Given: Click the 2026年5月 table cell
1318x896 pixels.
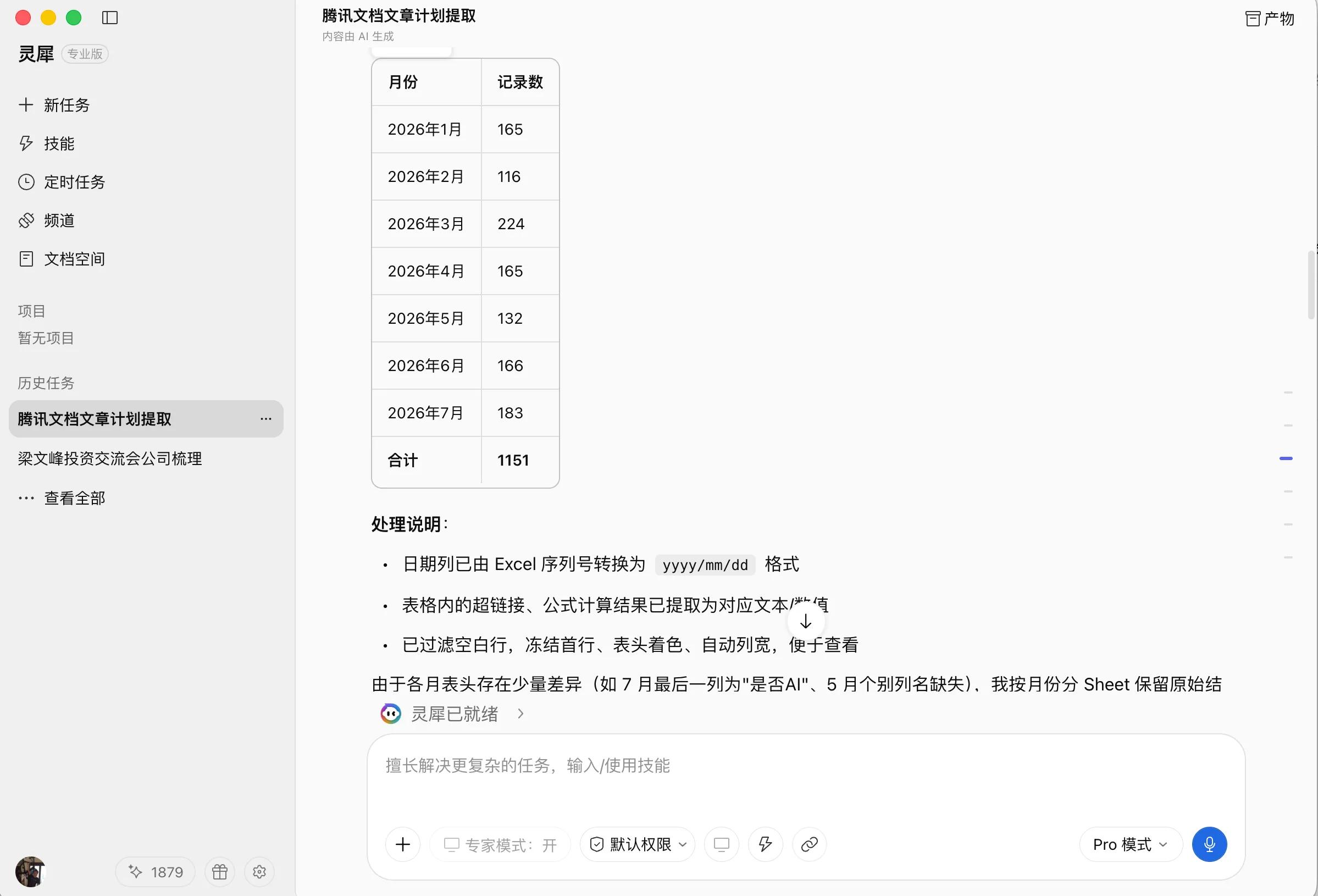Looking at the screenshot, I should (x=427, y=319).
